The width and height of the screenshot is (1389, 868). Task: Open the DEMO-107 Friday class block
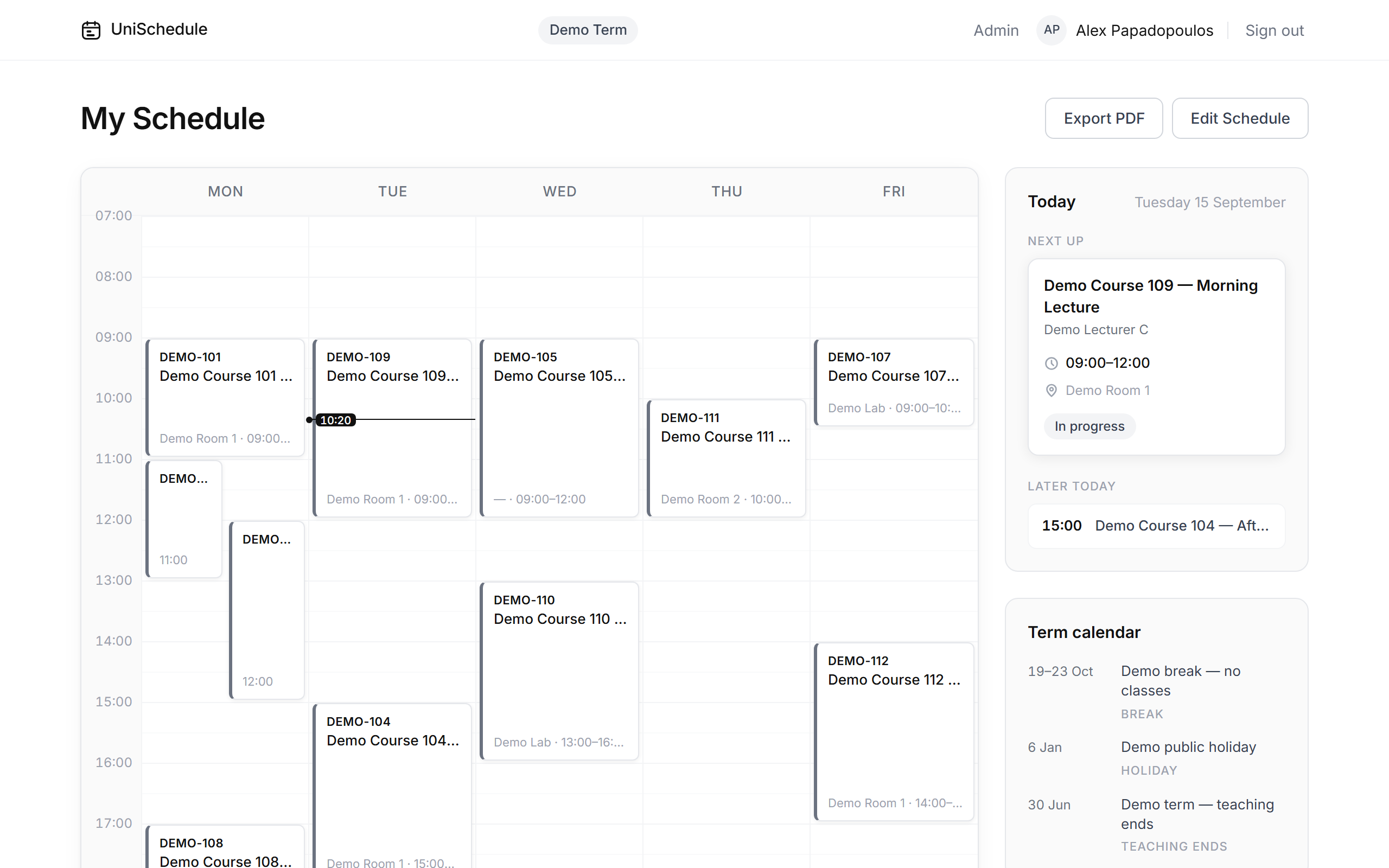point(894,382)
